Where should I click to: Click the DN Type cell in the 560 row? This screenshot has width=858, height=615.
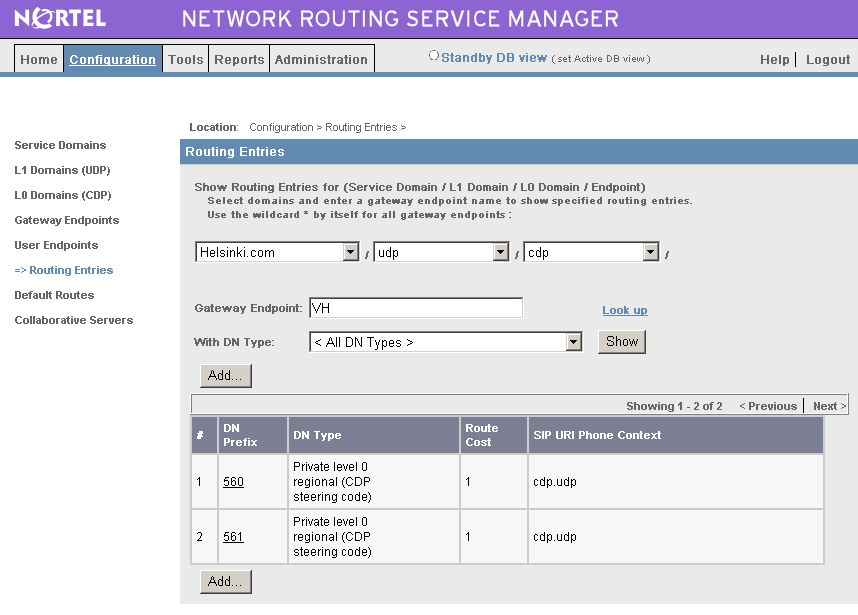point(374,481)
